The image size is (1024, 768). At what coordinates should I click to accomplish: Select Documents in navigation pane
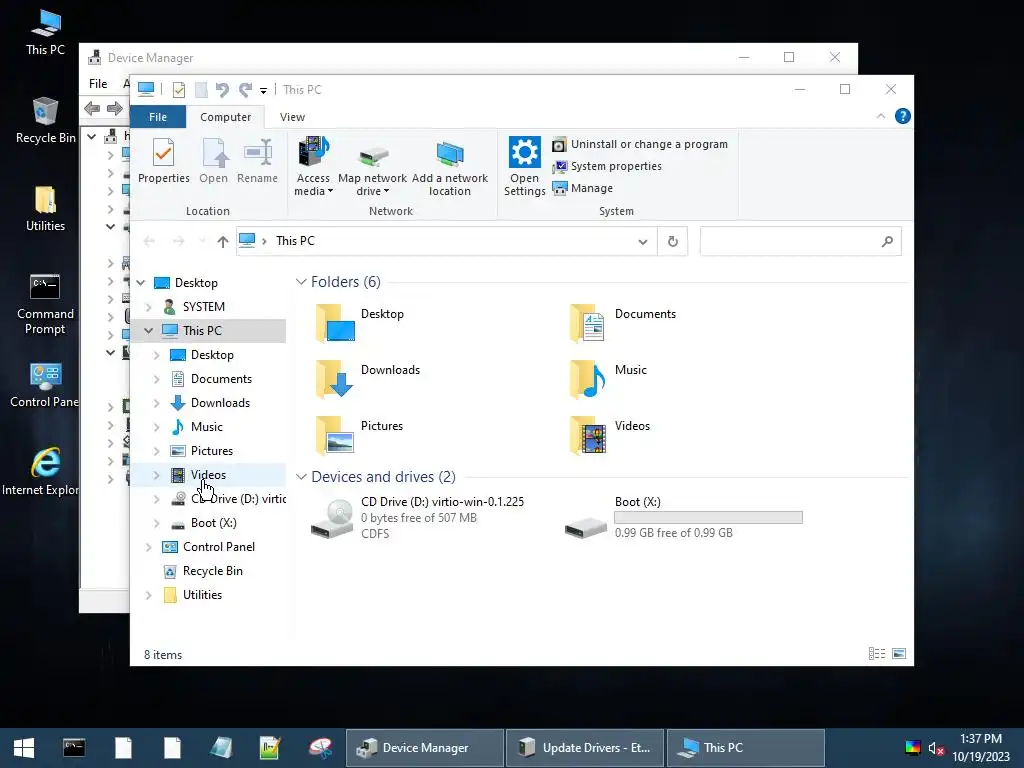(221, 379)
